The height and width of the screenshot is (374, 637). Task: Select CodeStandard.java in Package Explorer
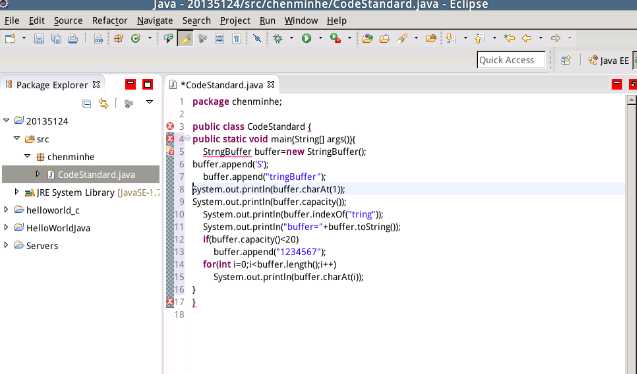point(81,175)
